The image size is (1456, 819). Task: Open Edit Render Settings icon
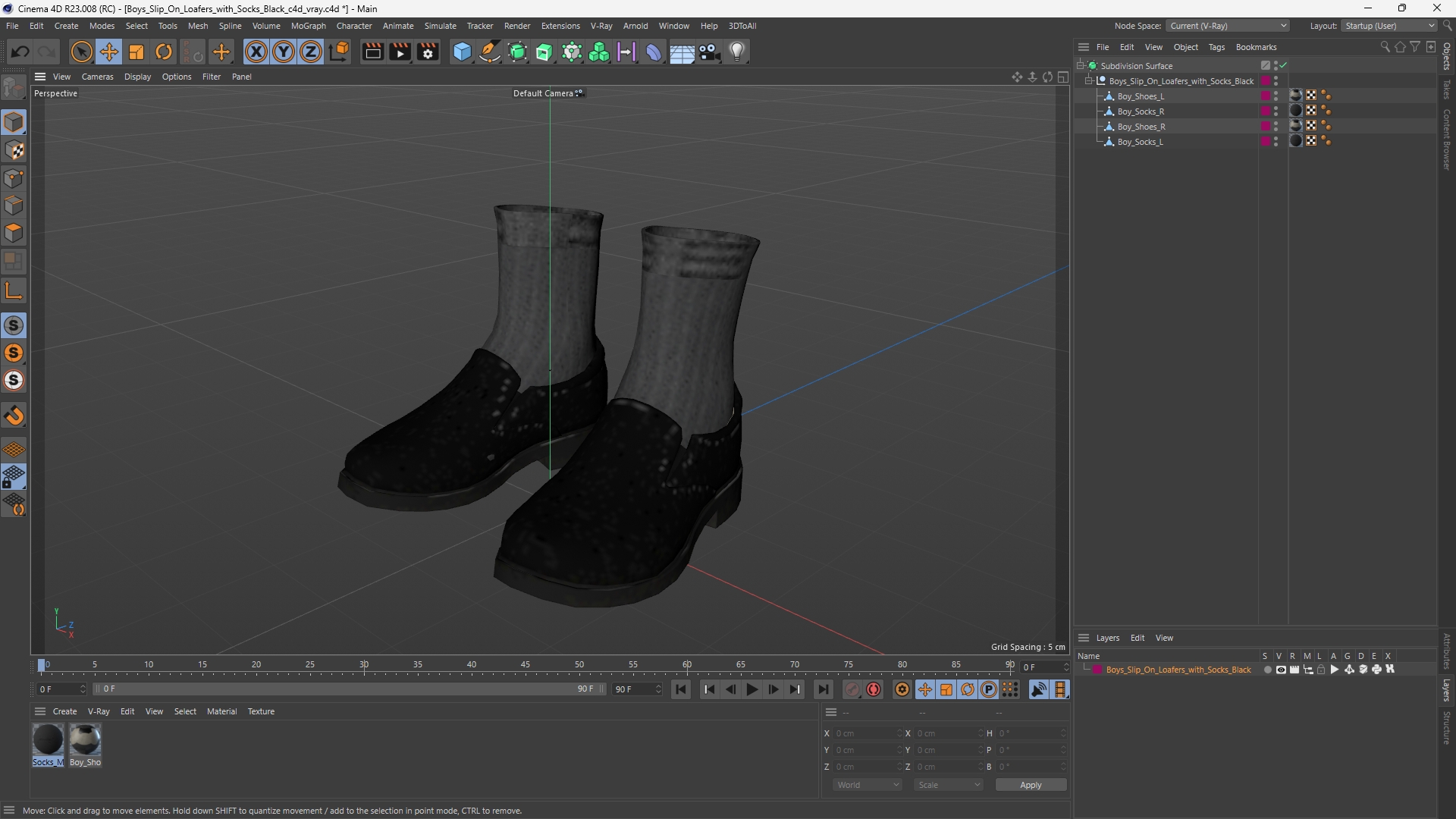[428, 52]
